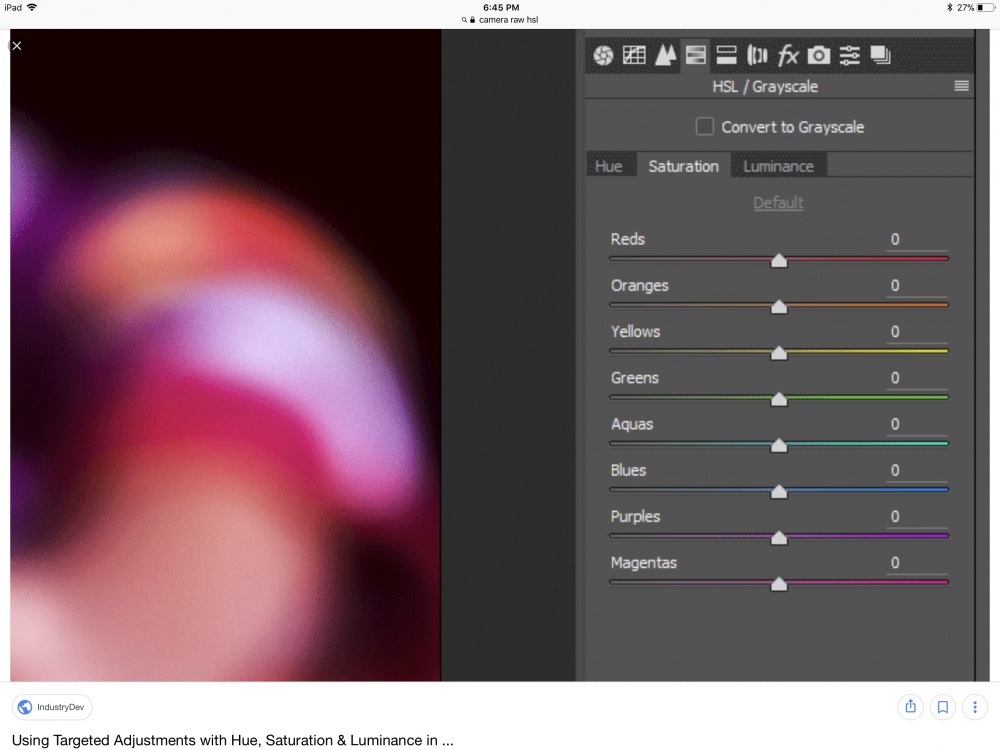Screen dimensions: 1000x750
Task: Click the Reds value field
Action: coord(916,240)
